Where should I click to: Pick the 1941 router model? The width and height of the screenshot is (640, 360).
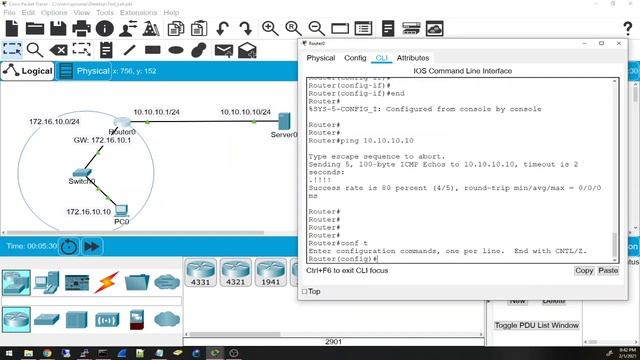tap(271, 273)
